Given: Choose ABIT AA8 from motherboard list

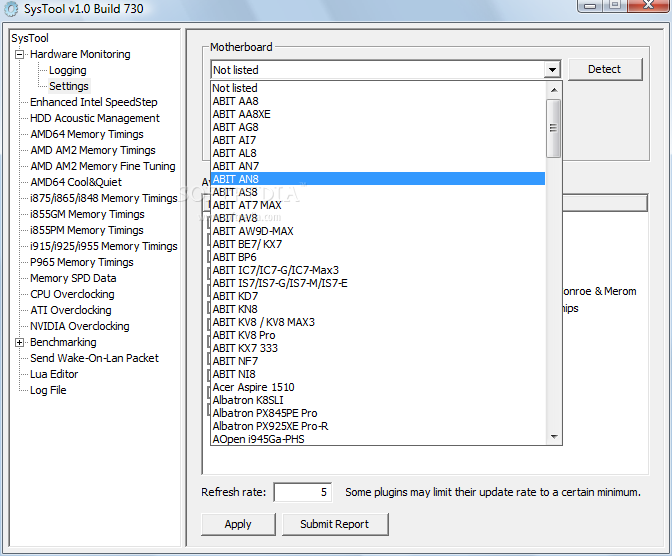Looking at the screenshot, I should (378, 101).
